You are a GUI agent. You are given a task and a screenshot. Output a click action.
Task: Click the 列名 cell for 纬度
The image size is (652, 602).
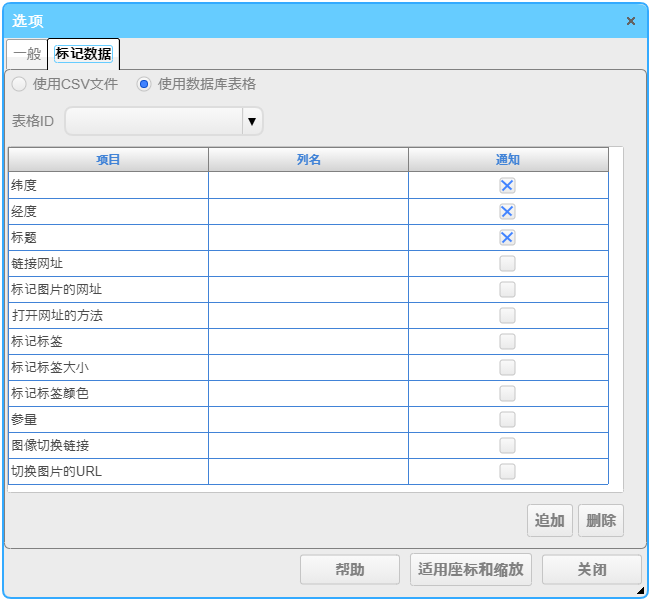308,185
